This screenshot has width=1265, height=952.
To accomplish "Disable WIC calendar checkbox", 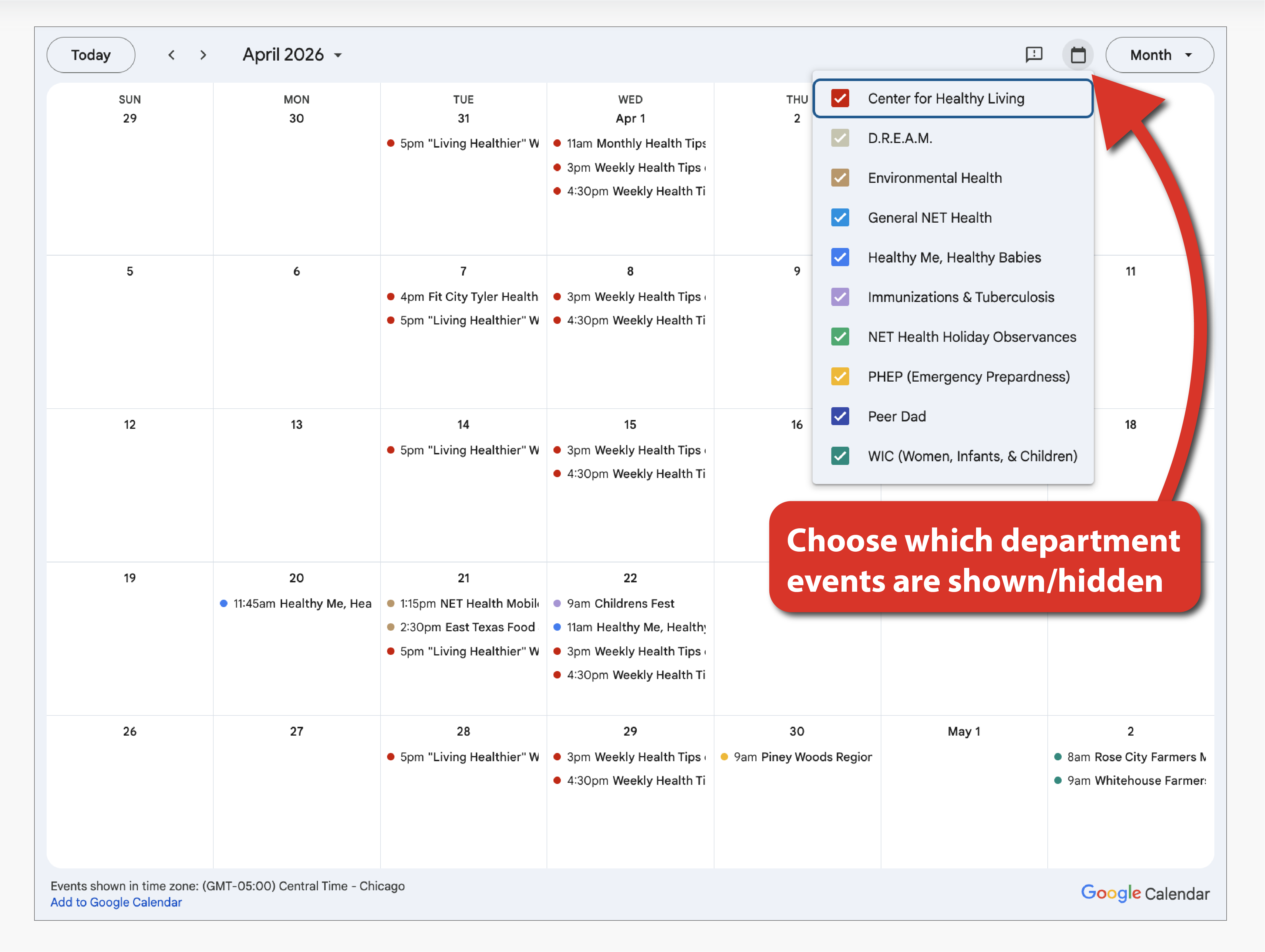I will [840, 456].
